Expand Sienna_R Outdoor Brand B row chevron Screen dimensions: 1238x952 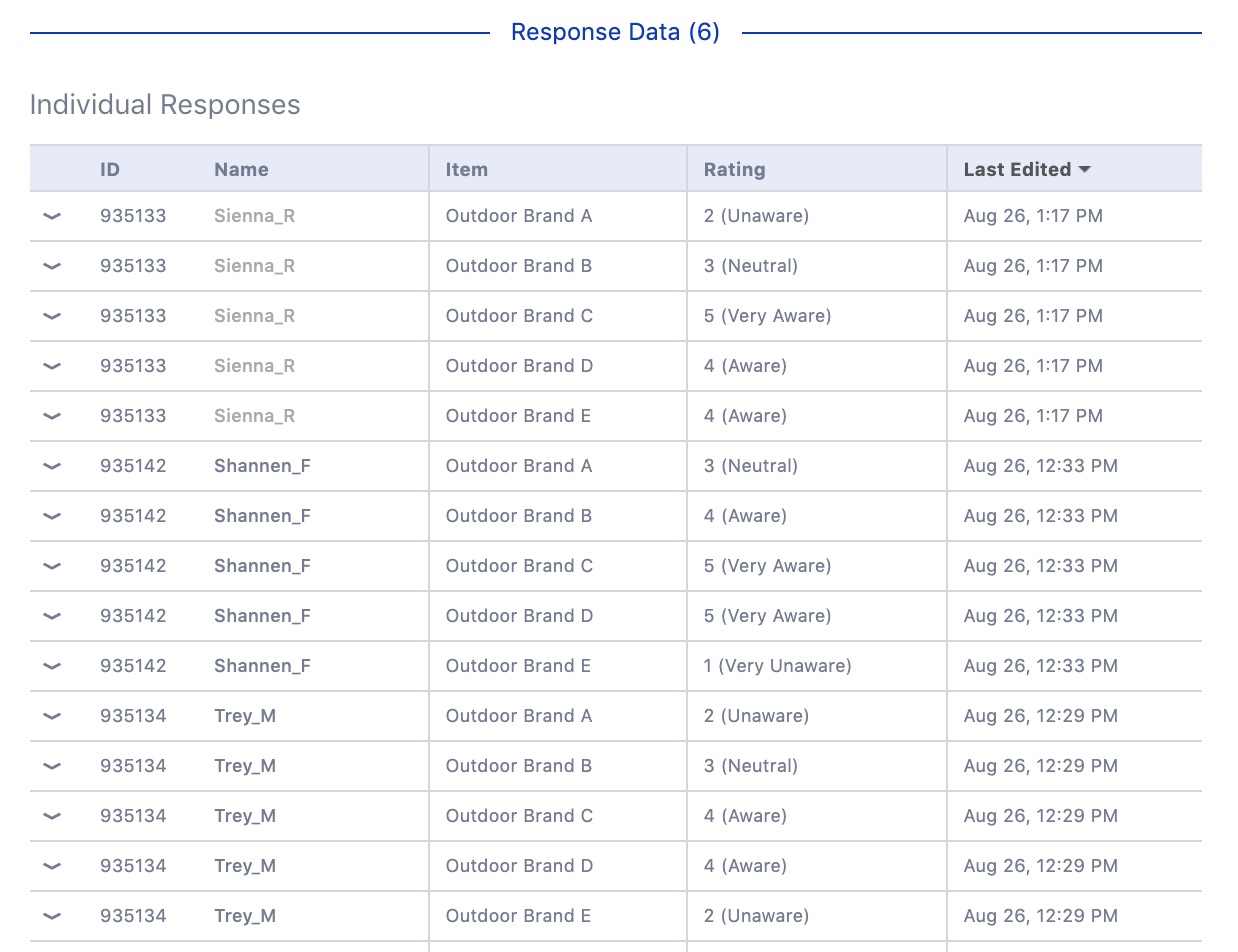(52, 266)
